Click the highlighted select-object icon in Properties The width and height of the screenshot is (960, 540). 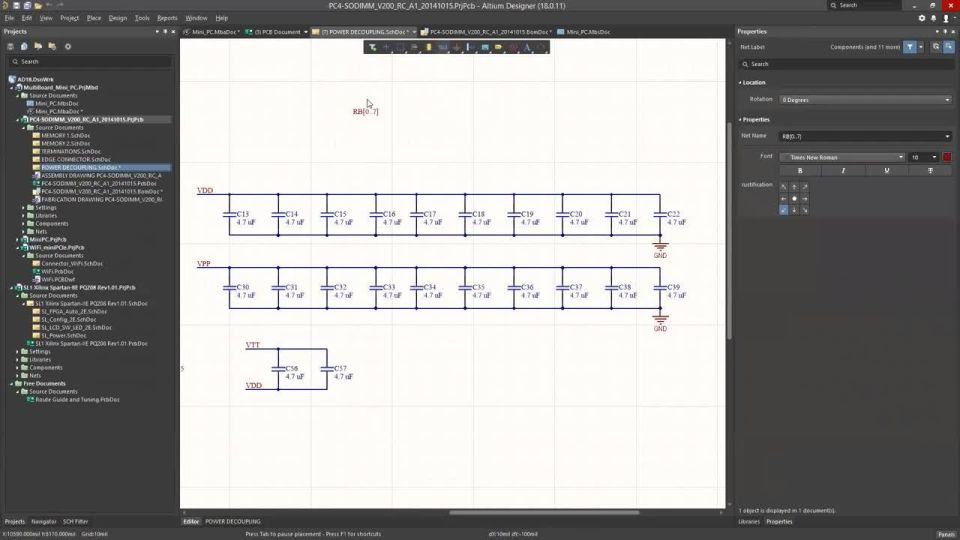(948, 47)
